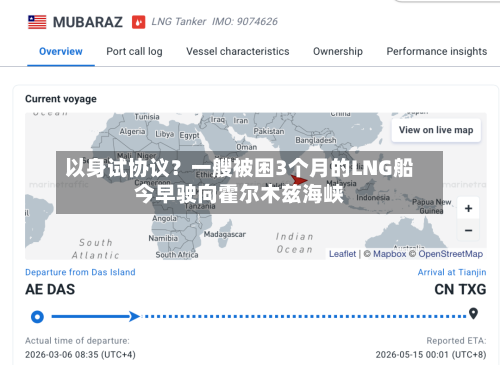Open the OpenStreetMap attribution link
This screenshot has width=500, height=365.
[450, 254]
